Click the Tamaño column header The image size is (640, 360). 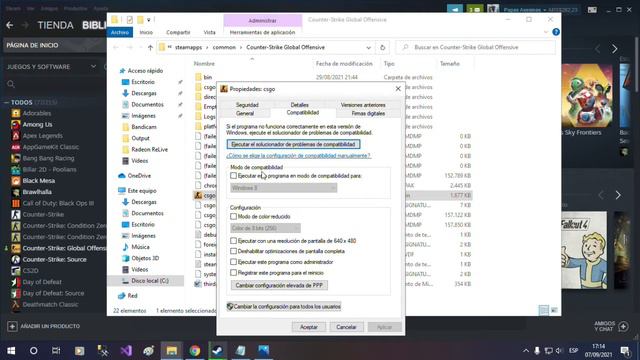(450, 64)
